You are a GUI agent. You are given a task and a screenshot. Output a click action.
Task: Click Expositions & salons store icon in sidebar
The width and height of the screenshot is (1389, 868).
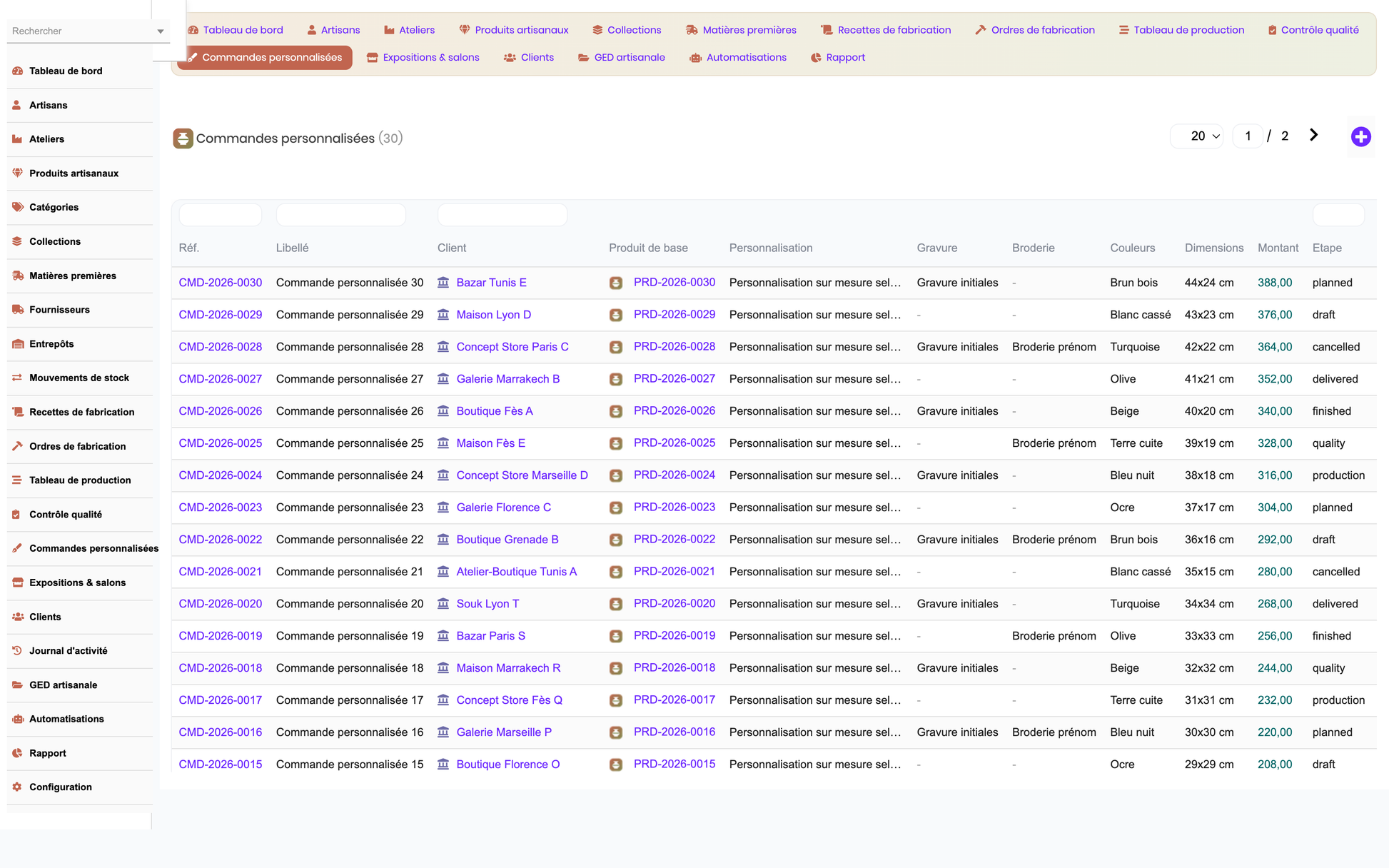[18, 582]
